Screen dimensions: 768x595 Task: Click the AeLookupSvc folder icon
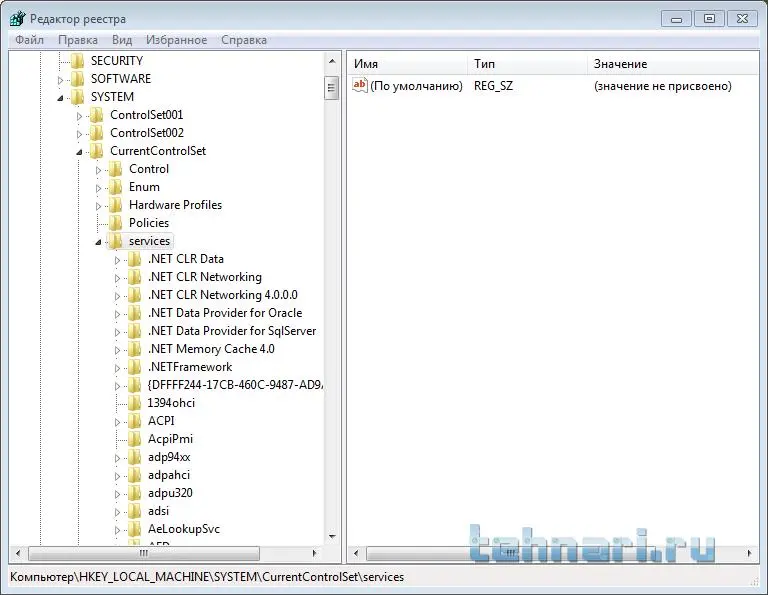(135, 529)
